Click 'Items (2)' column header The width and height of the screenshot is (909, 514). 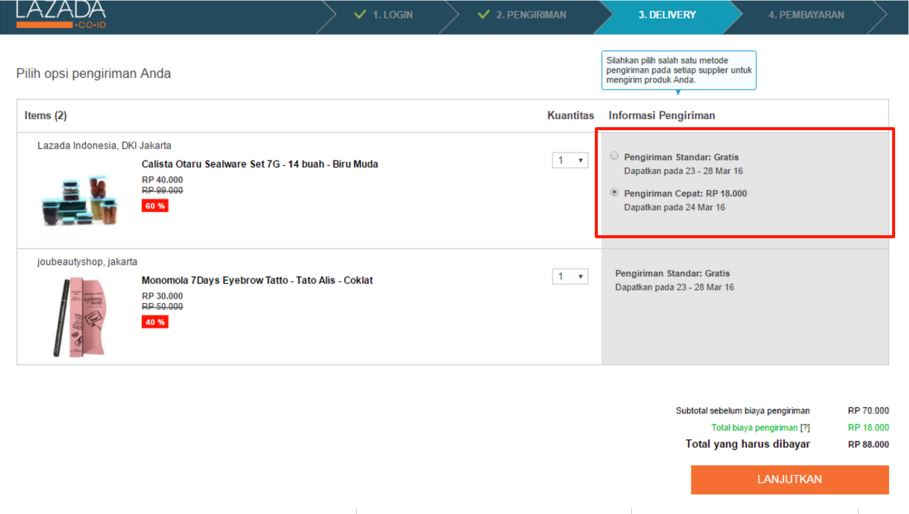[45, 115]
